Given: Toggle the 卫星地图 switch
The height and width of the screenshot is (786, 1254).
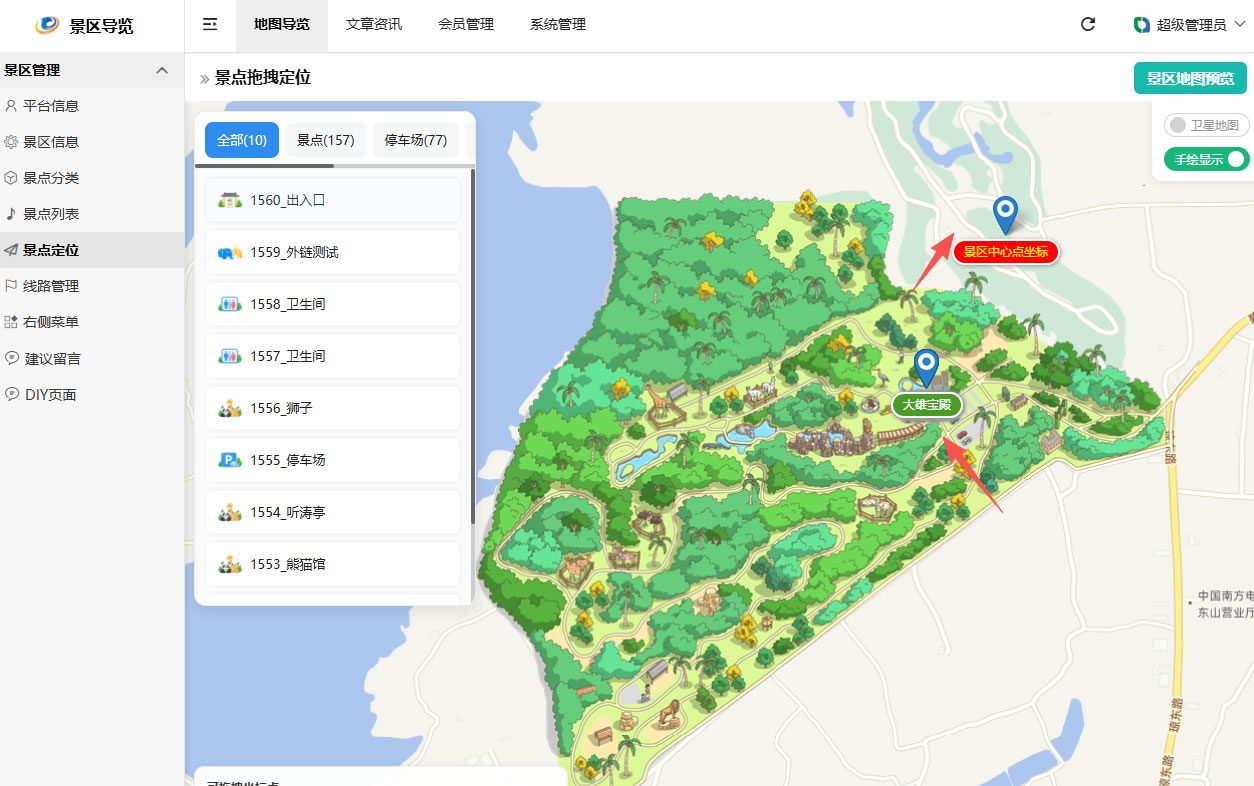Looking at the screenshot, I should 1206,125.
